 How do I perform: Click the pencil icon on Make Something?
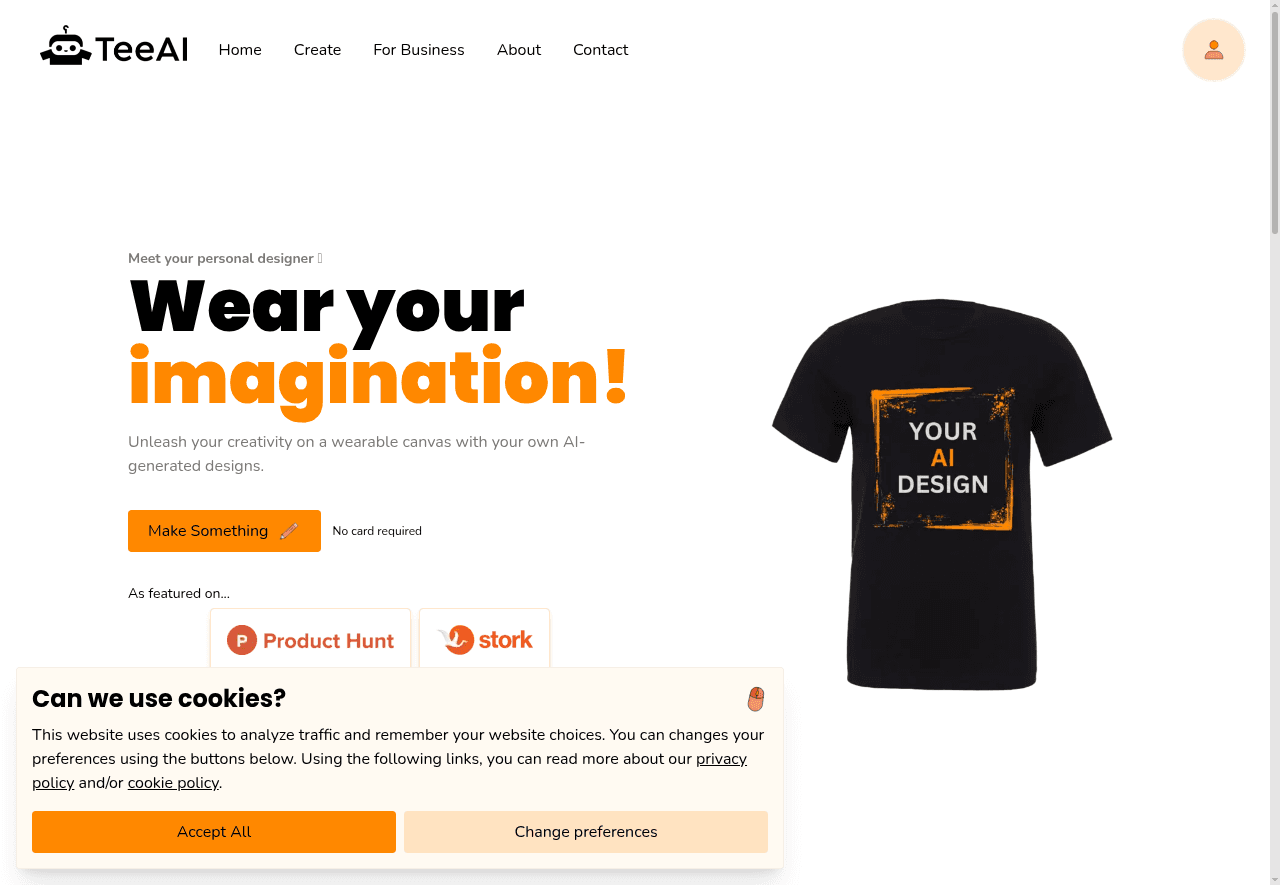(x=289, y=531)
